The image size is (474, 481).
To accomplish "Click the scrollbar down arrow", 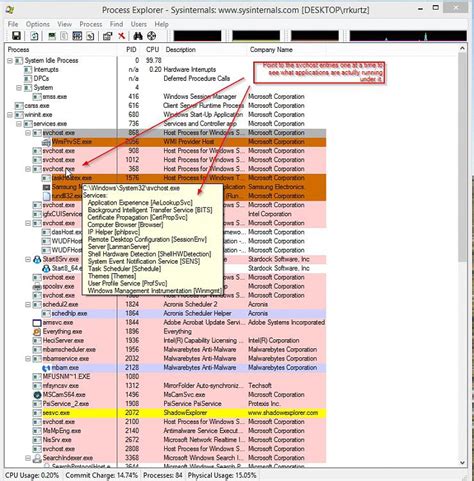I will pos(462,462).
